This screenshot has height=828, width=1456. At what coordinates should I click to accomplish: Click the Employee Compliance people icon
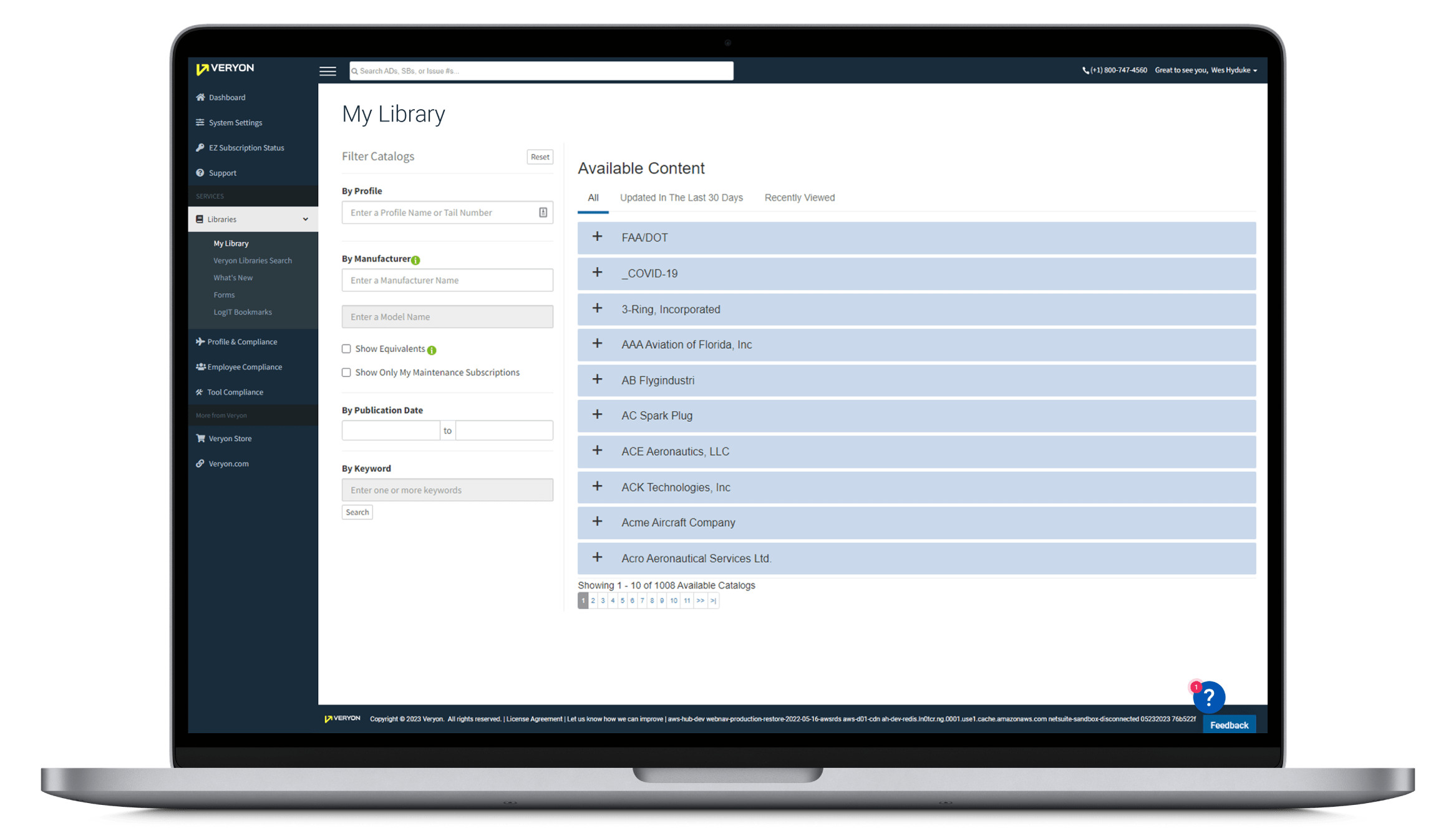point(200,367)
